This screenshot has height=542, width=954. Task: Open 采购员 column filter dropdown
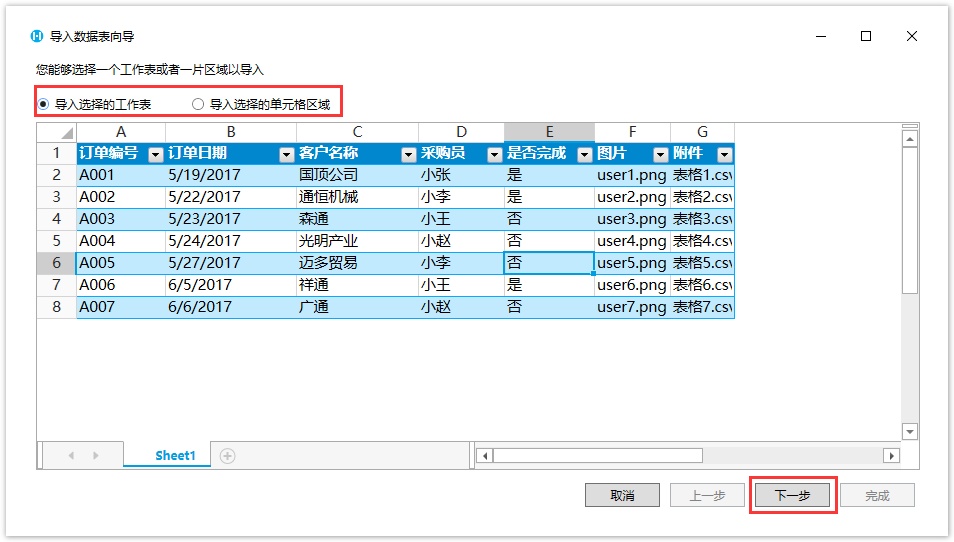tap(494, 155)
